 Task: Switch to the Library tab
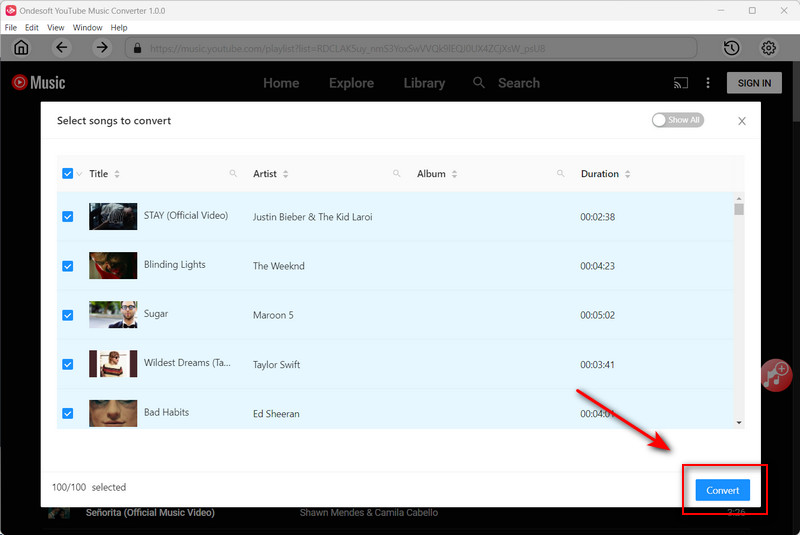click(424, 83)
